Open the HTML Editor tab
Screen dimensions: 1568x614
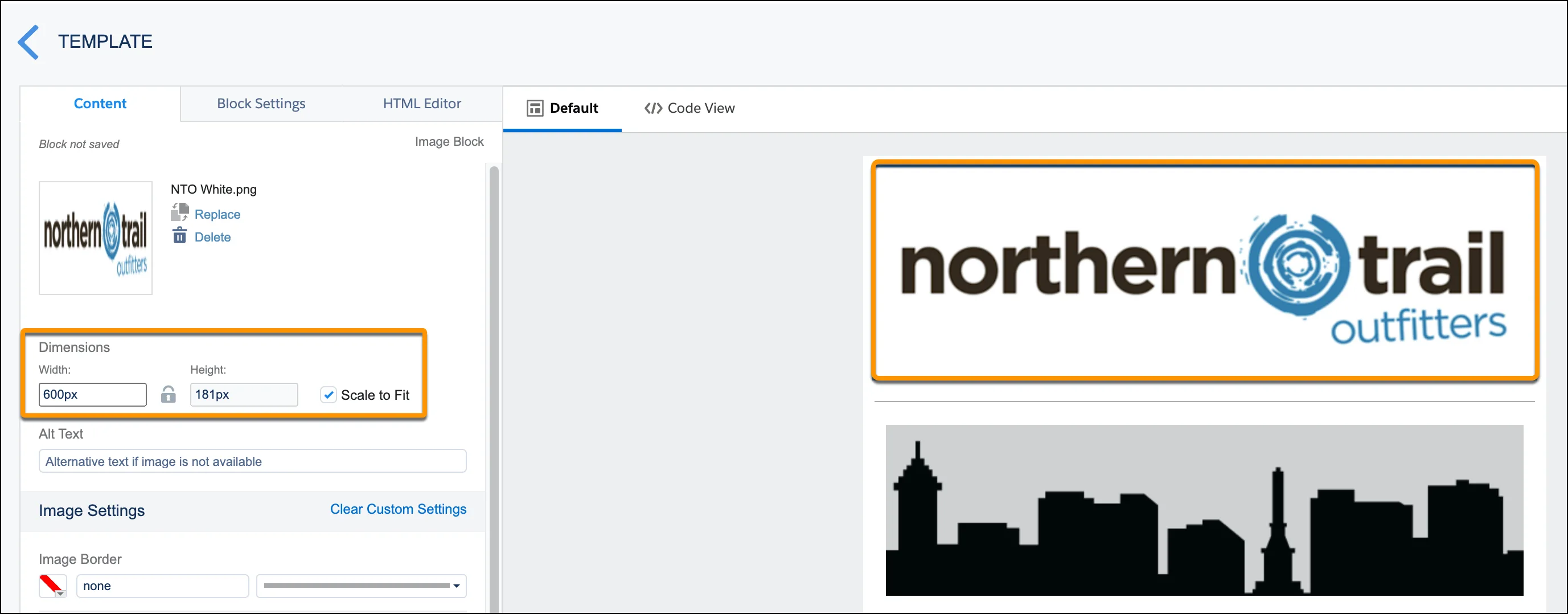coord(422,104)
